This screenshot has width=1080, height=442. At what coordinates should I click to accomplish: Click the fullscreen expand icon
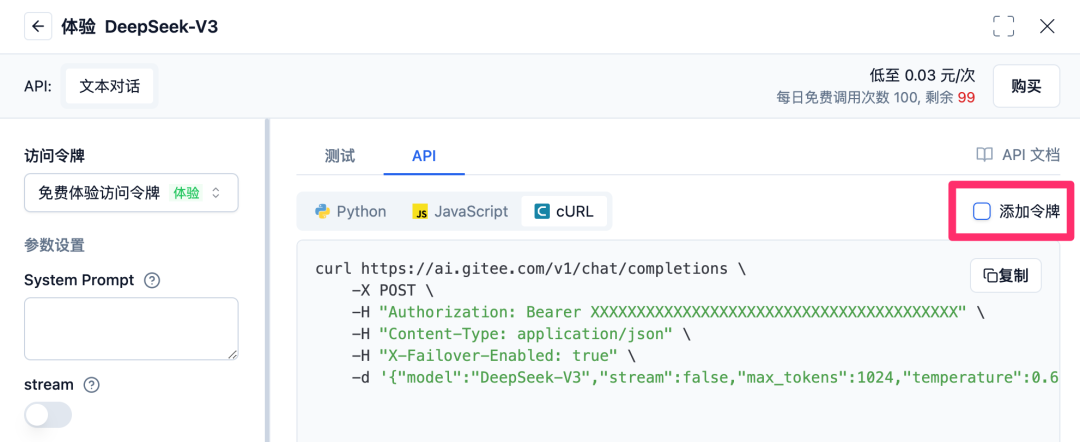pyautogui.click(x=1003, y=26)
